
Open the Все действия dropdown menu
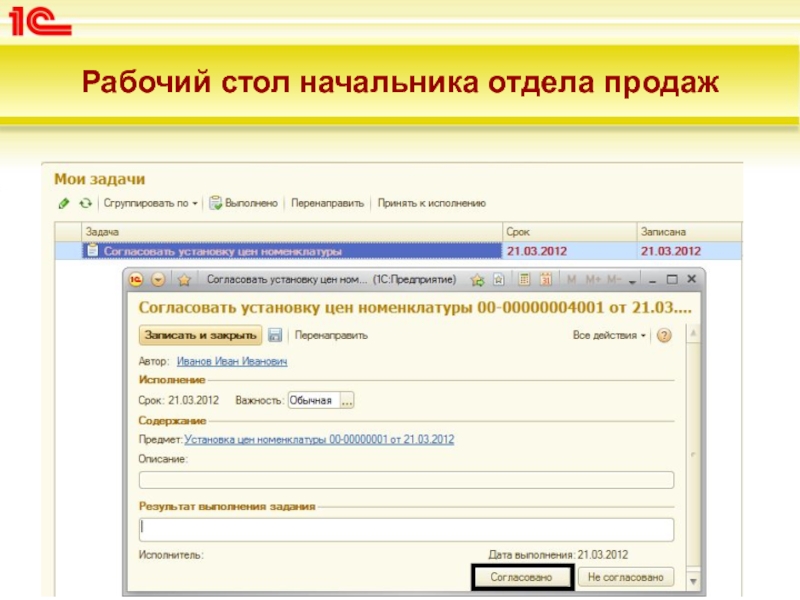pyautogui.click(x=609, y=335)
